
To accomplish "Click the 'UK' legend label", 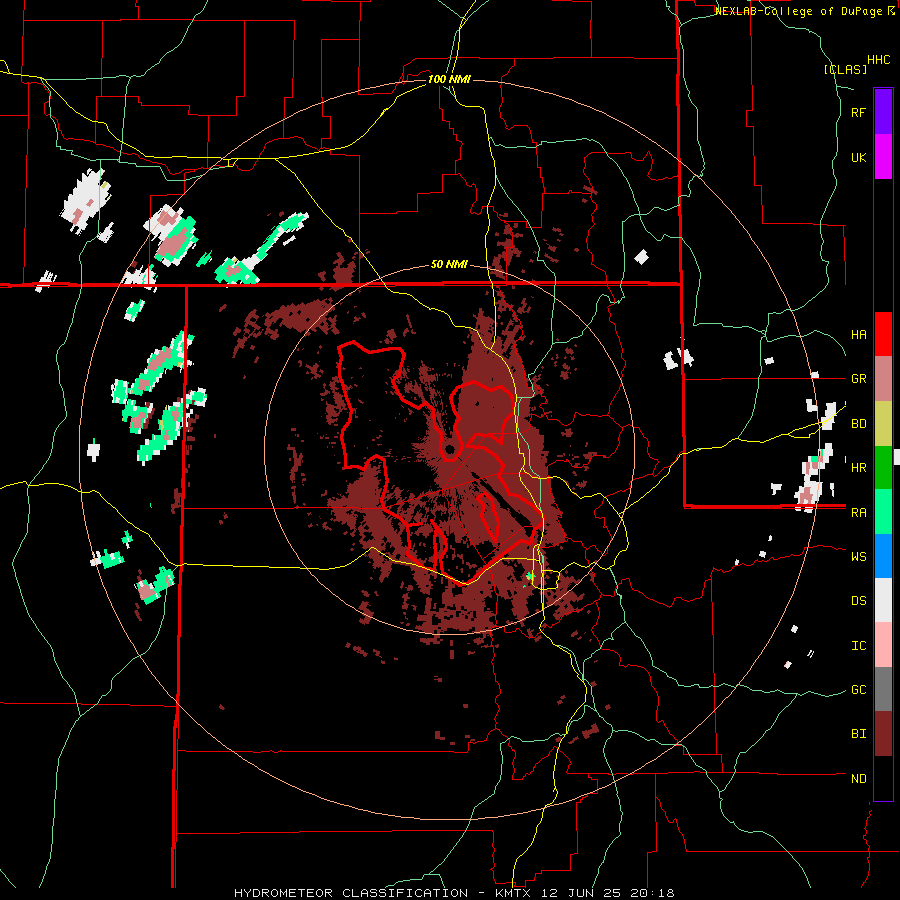I will coord(858,157).
